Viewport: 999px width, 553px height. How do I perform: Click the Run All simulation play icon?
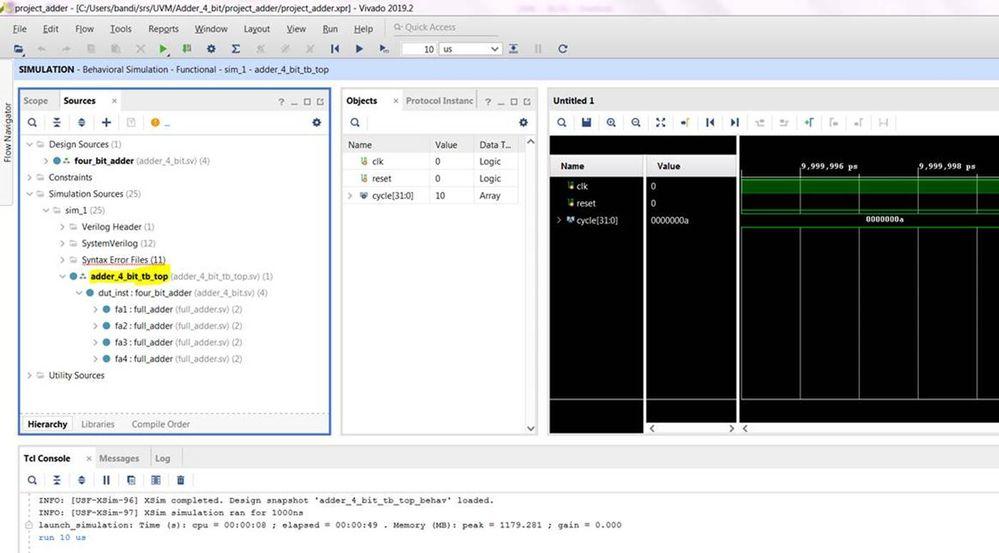click(x=359, y=48)
